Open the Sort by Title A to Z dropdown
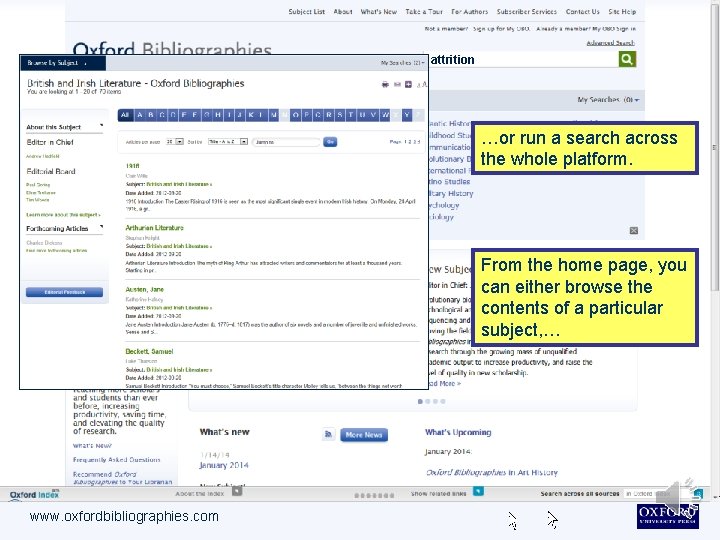The image size is (720, 540). (228, 142)
